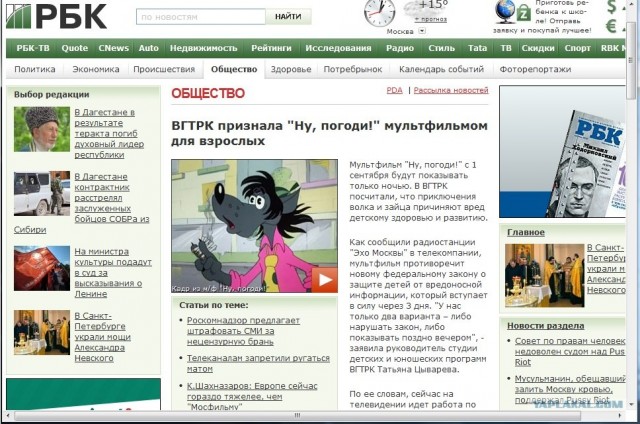
Task: Open link Совет по правам человека
Action: click(570, 351)
